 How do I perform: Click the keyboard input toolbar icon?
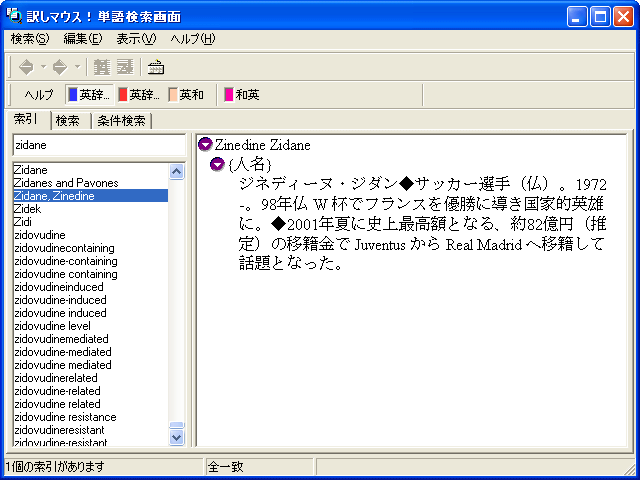point(156,67)
